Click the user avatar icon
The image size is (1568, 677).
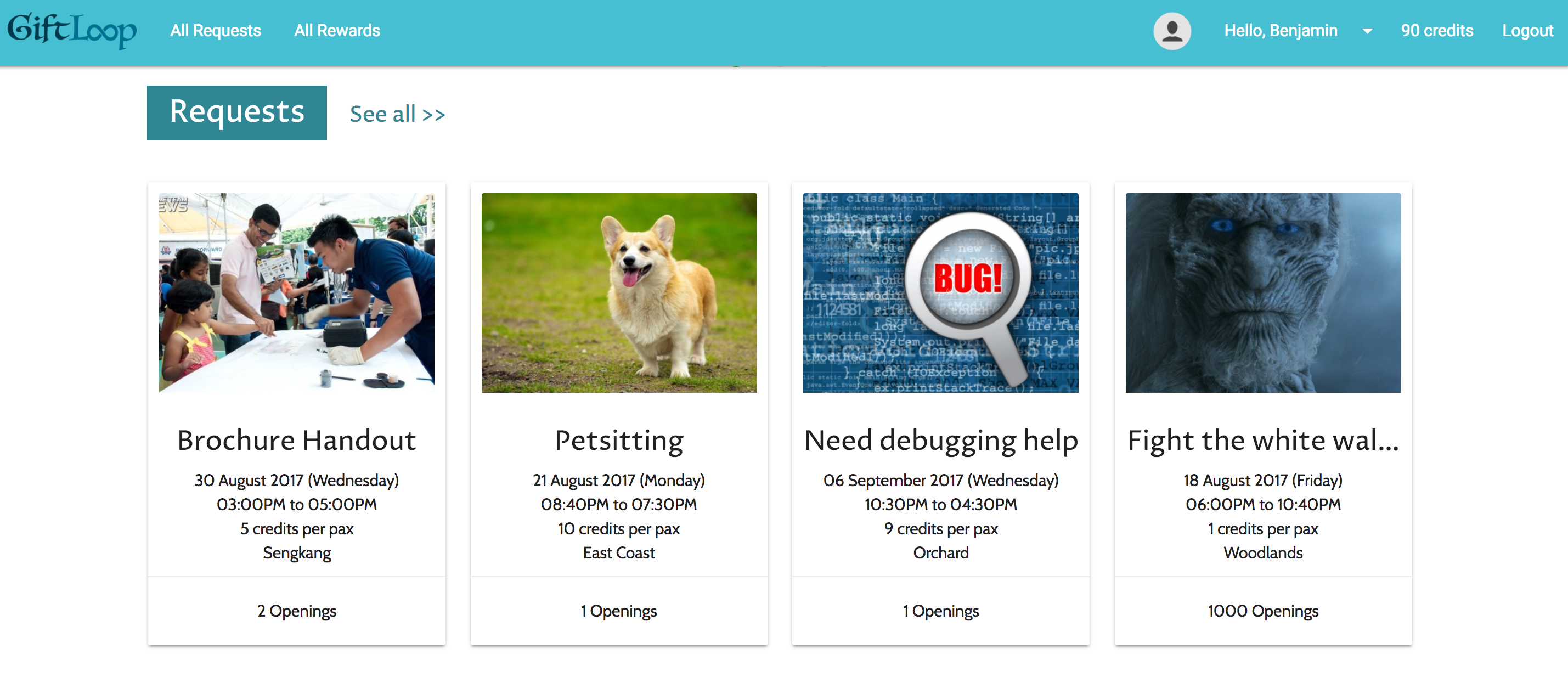[x=1172, y=31]
